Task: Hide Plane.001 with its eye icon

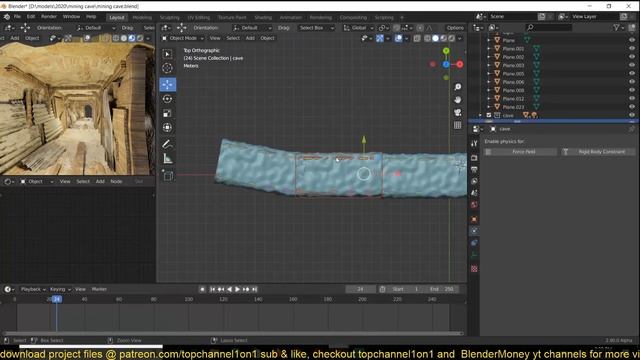Action: [632, 49]
